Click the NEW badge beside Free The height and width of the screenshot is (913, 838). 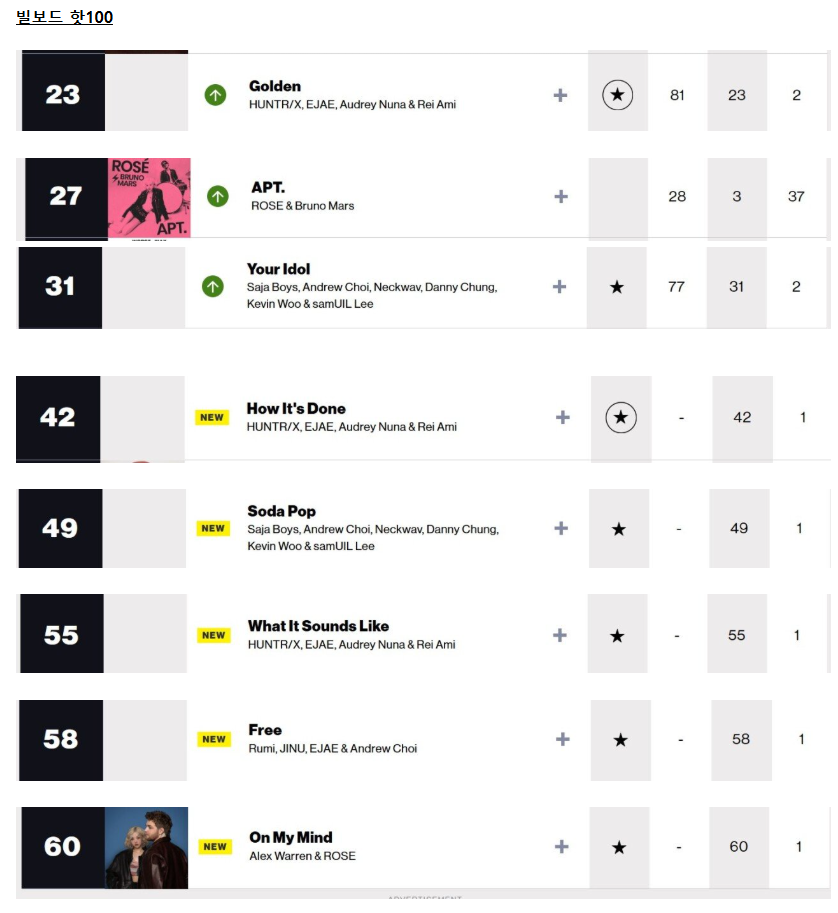tap(214, 739)
